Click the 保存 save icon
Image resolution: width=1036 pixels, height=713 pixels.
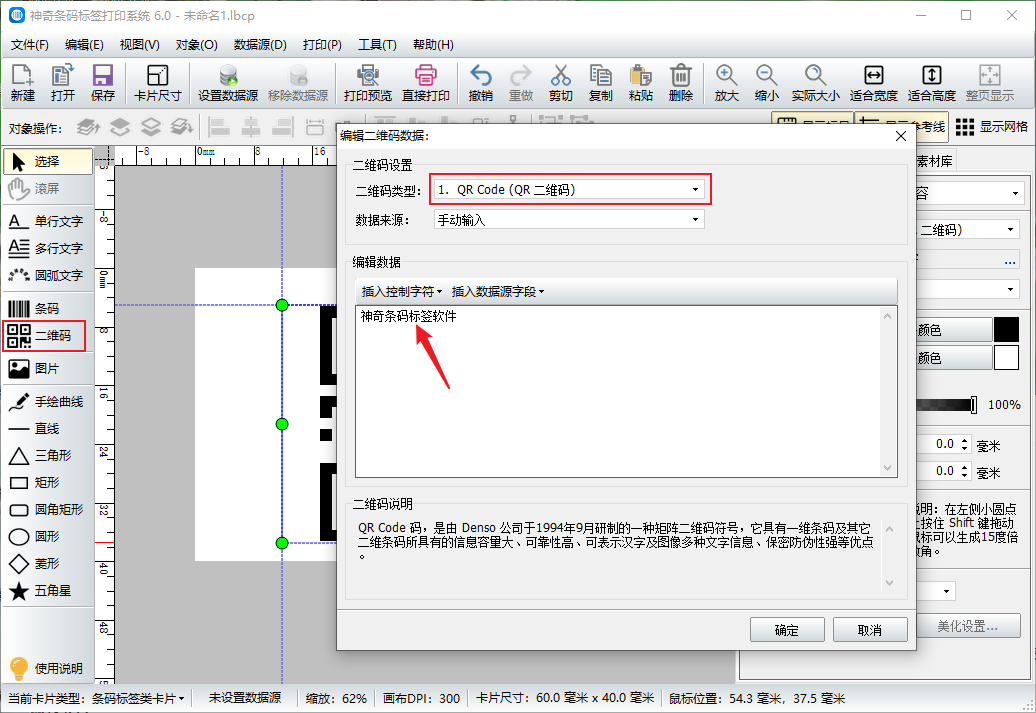click(102, 83)
